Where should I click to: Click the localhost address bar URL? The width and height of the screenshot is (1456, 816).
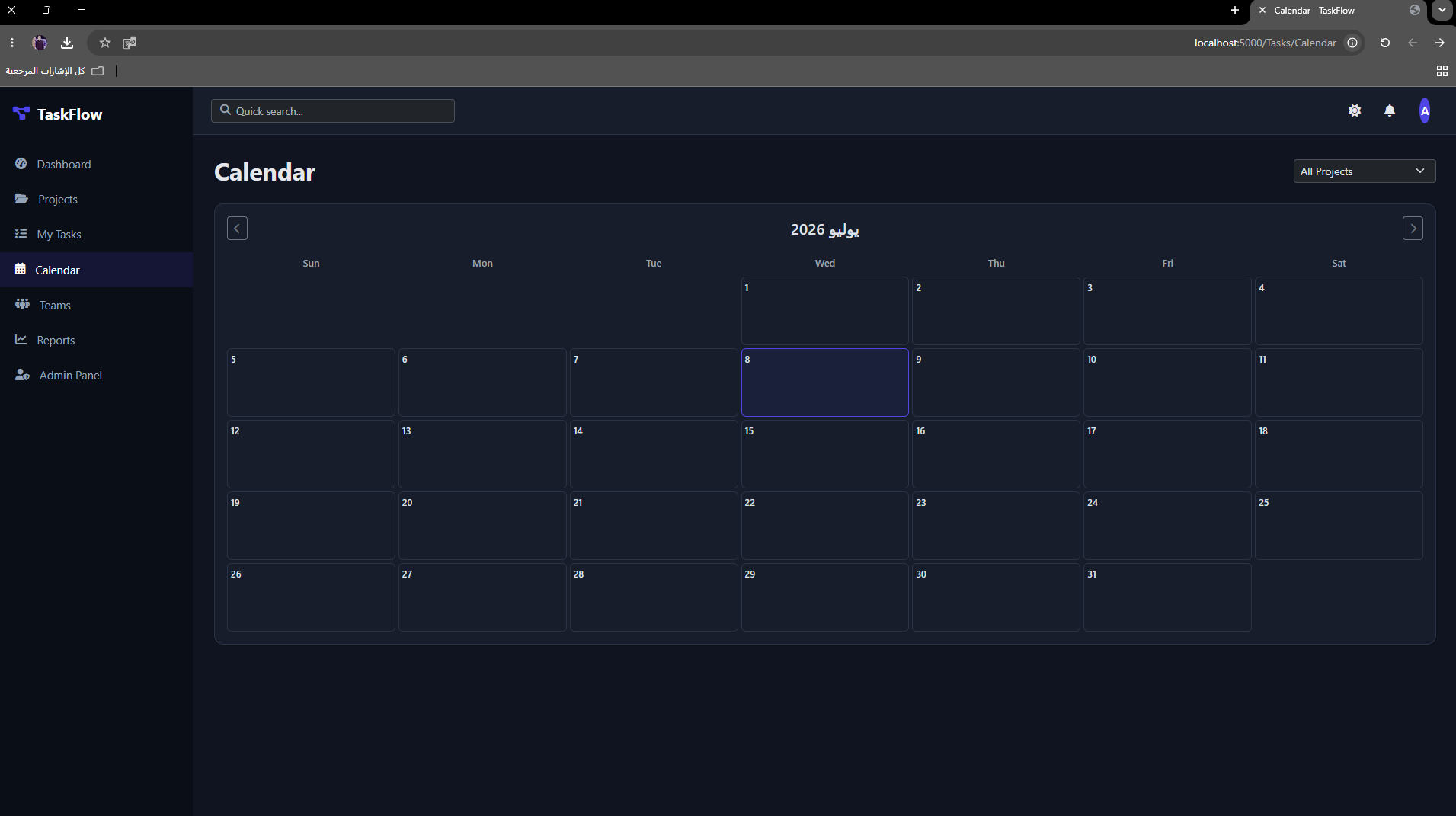pos(1265,43)
